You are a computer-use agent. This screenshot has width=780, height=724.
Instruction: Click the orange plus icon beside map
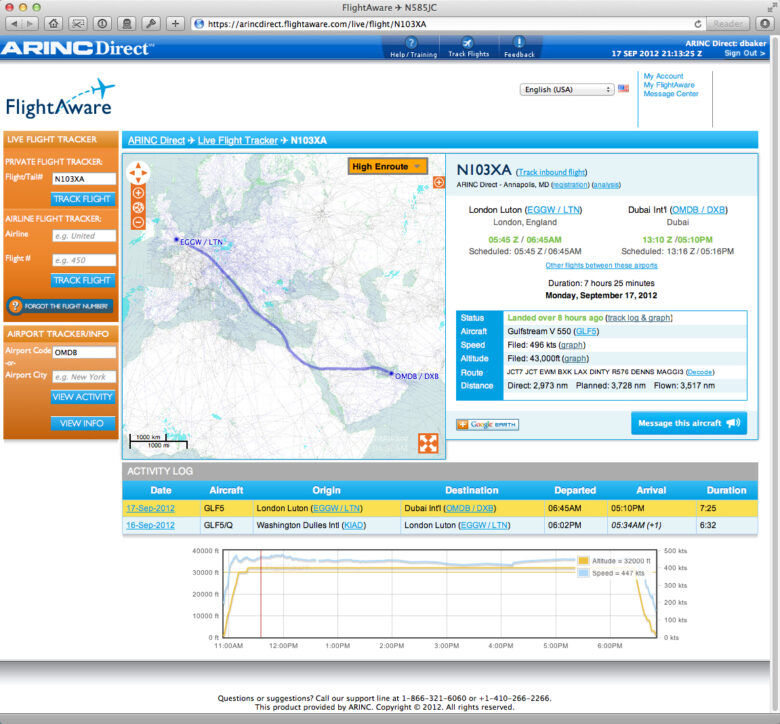[x=438, y=182]
